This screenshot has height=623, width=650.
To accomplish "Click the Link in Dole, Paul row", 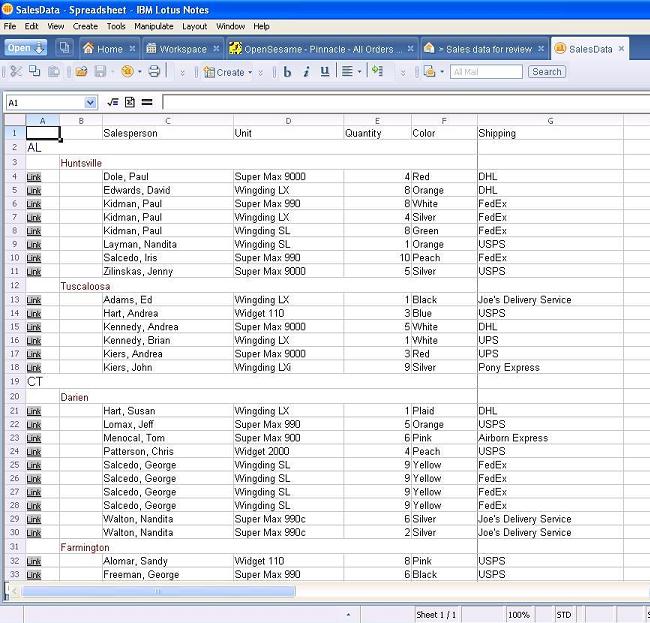I will tap(34, 177).
